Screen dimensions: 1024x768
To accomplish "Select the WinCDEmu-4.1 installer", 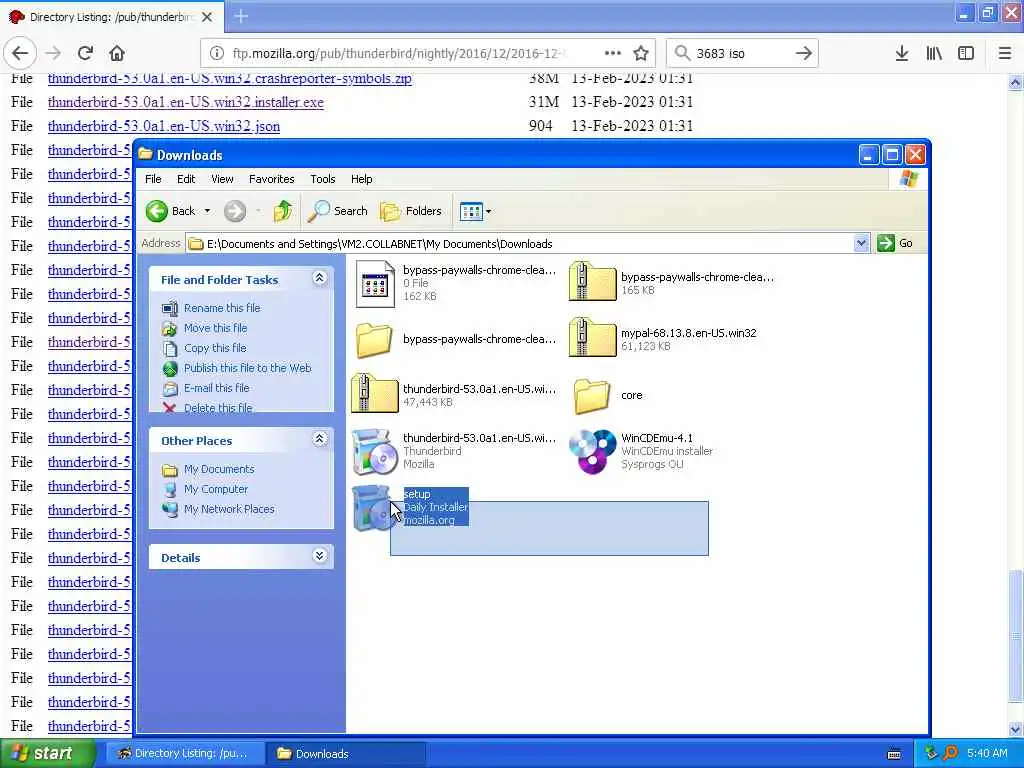I will 592,451.
